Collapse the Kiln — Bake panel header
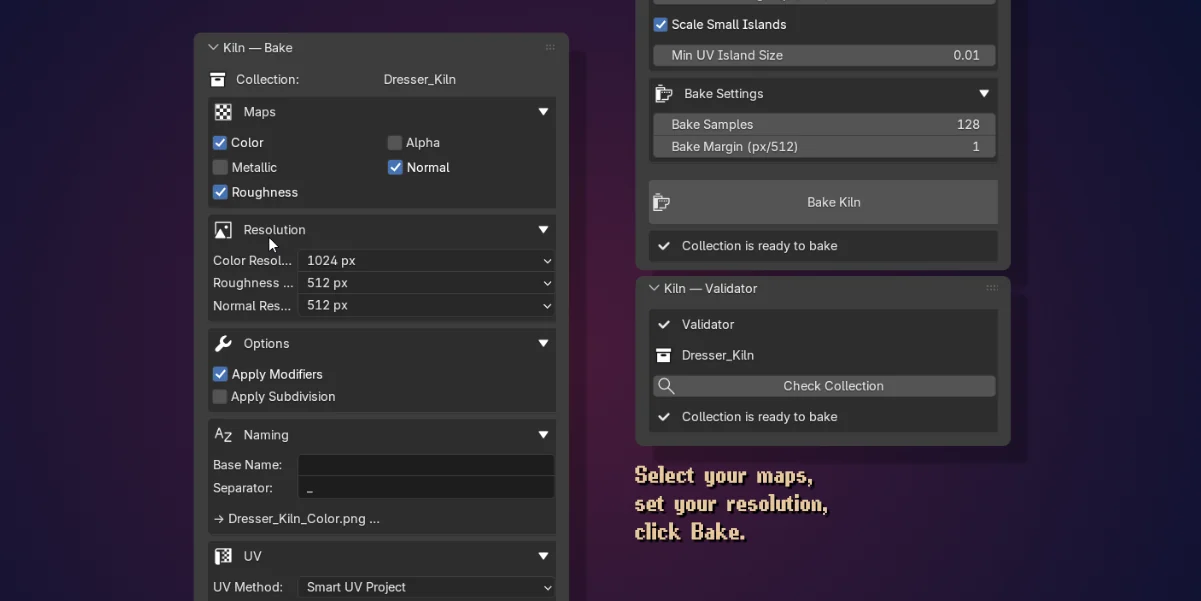 (213, 47)
